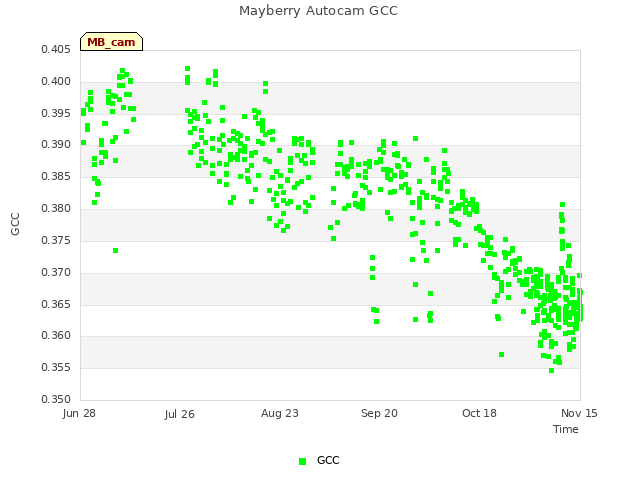Click the 0.350 y-axis value
Viewport: 640px width, 480px height.
(x=56, y=399)
